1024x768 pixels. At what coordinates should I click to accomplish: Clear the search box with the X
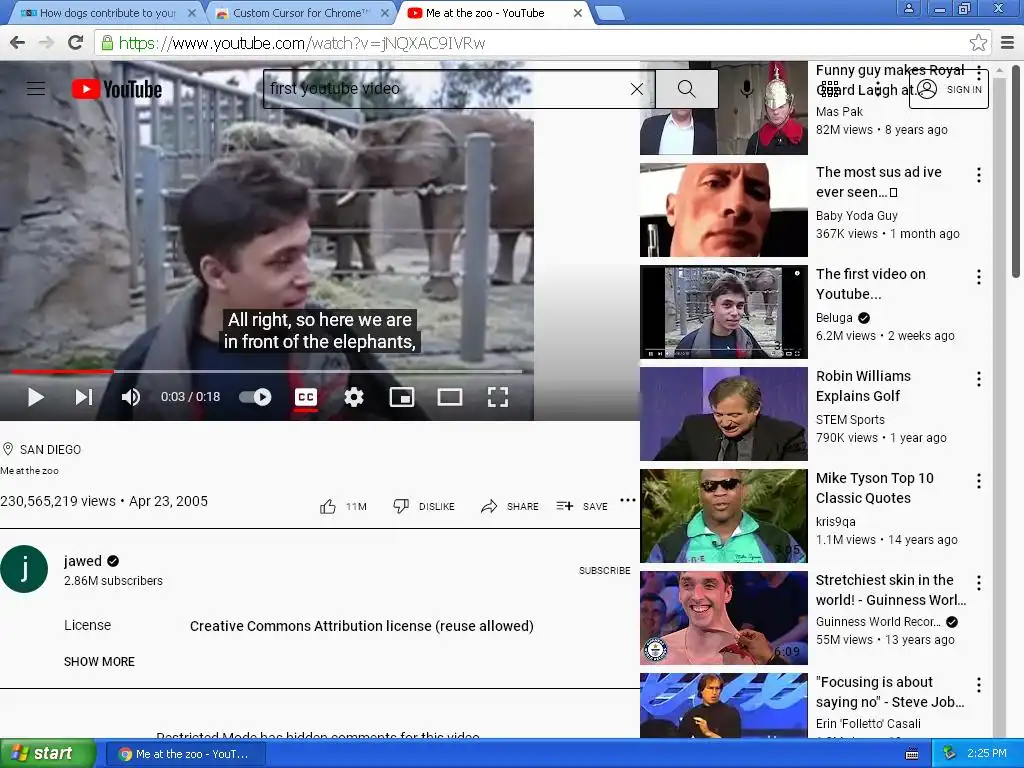[x=637, y=89]
